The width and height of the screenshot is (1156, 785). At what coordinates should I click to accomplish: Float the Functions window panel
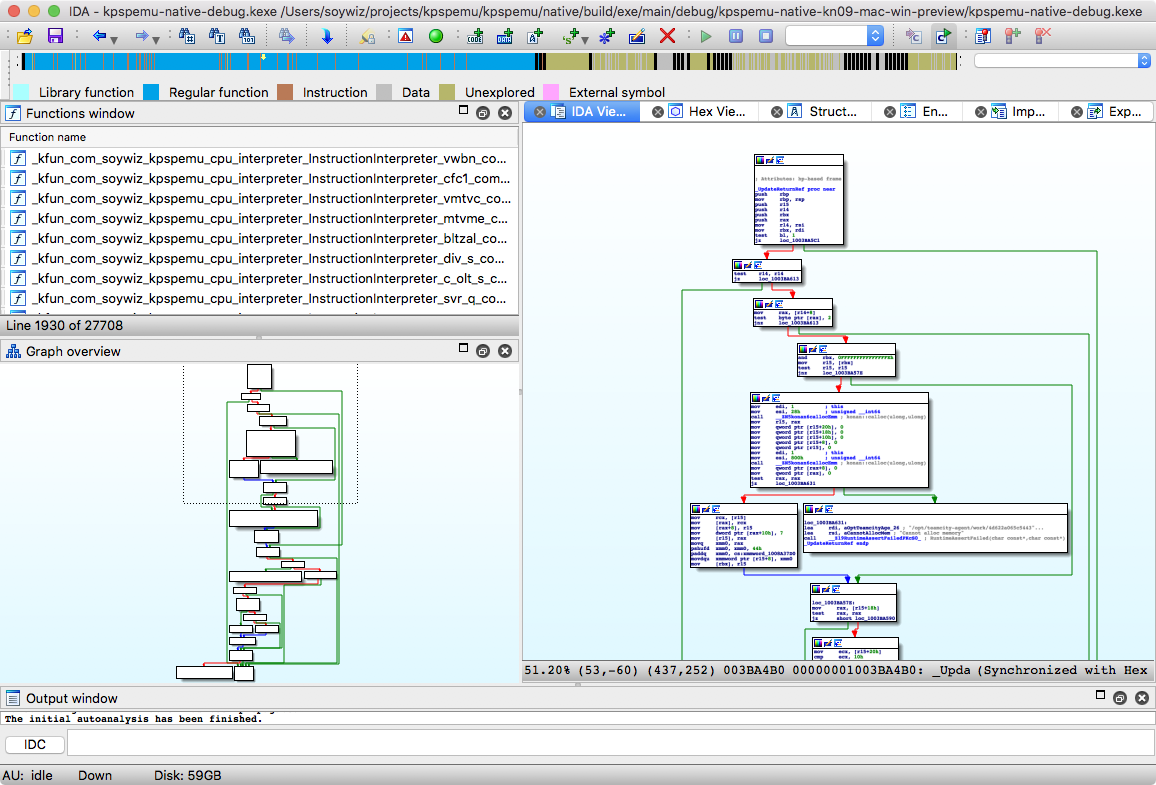coord(482,113)
